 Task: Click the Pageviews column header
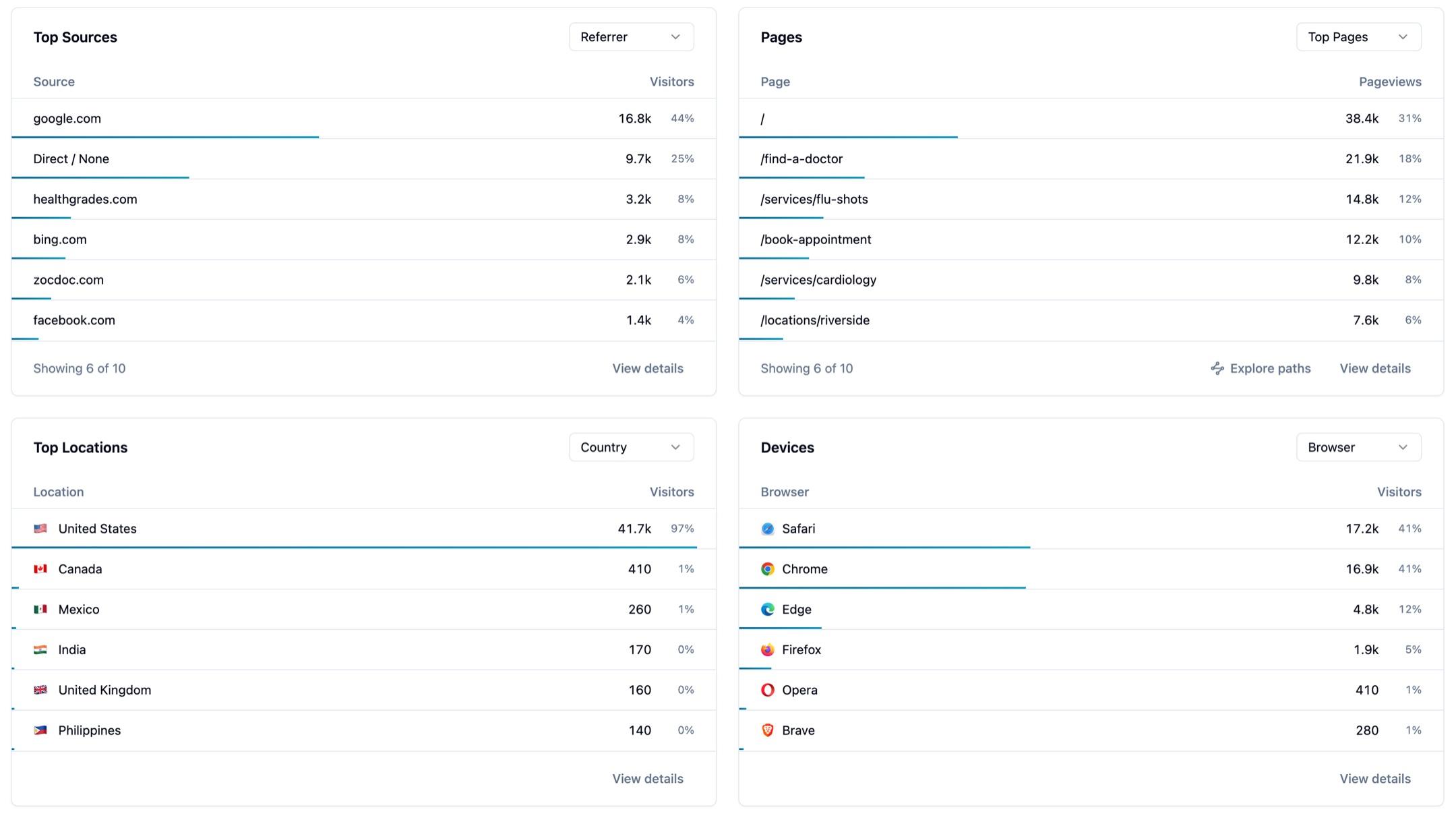[1390, 82]
